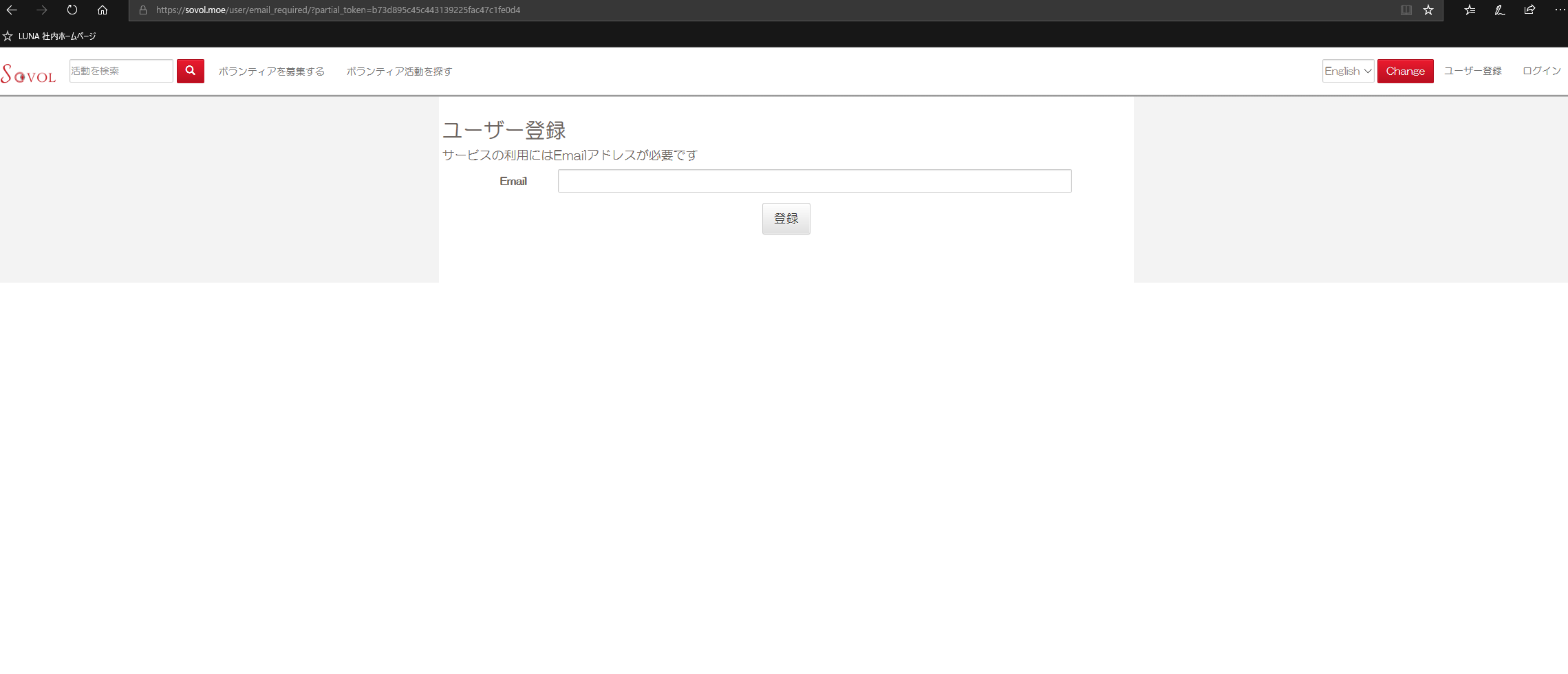Open the Web Note pen icon
Screen dimensions: 1568x674
pos(1499,10)
